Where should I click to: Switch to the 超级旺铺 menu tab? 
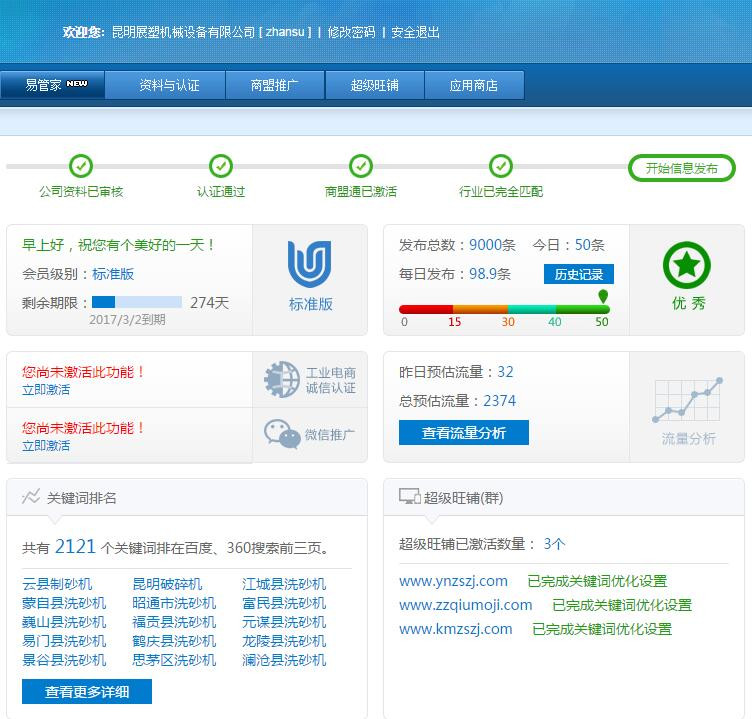click(x=374, y=85)
